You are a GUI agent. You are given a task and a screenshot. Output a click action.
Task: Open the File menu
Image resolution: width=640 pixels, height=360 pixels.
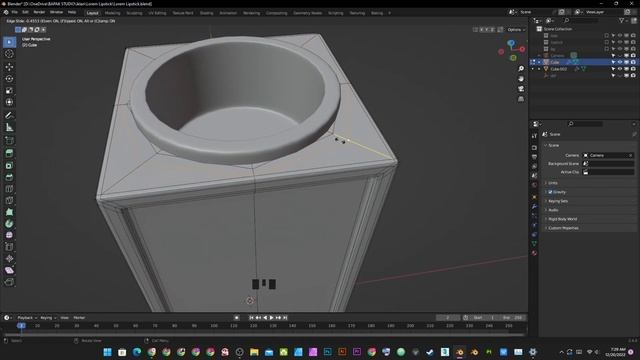(14, 12)
